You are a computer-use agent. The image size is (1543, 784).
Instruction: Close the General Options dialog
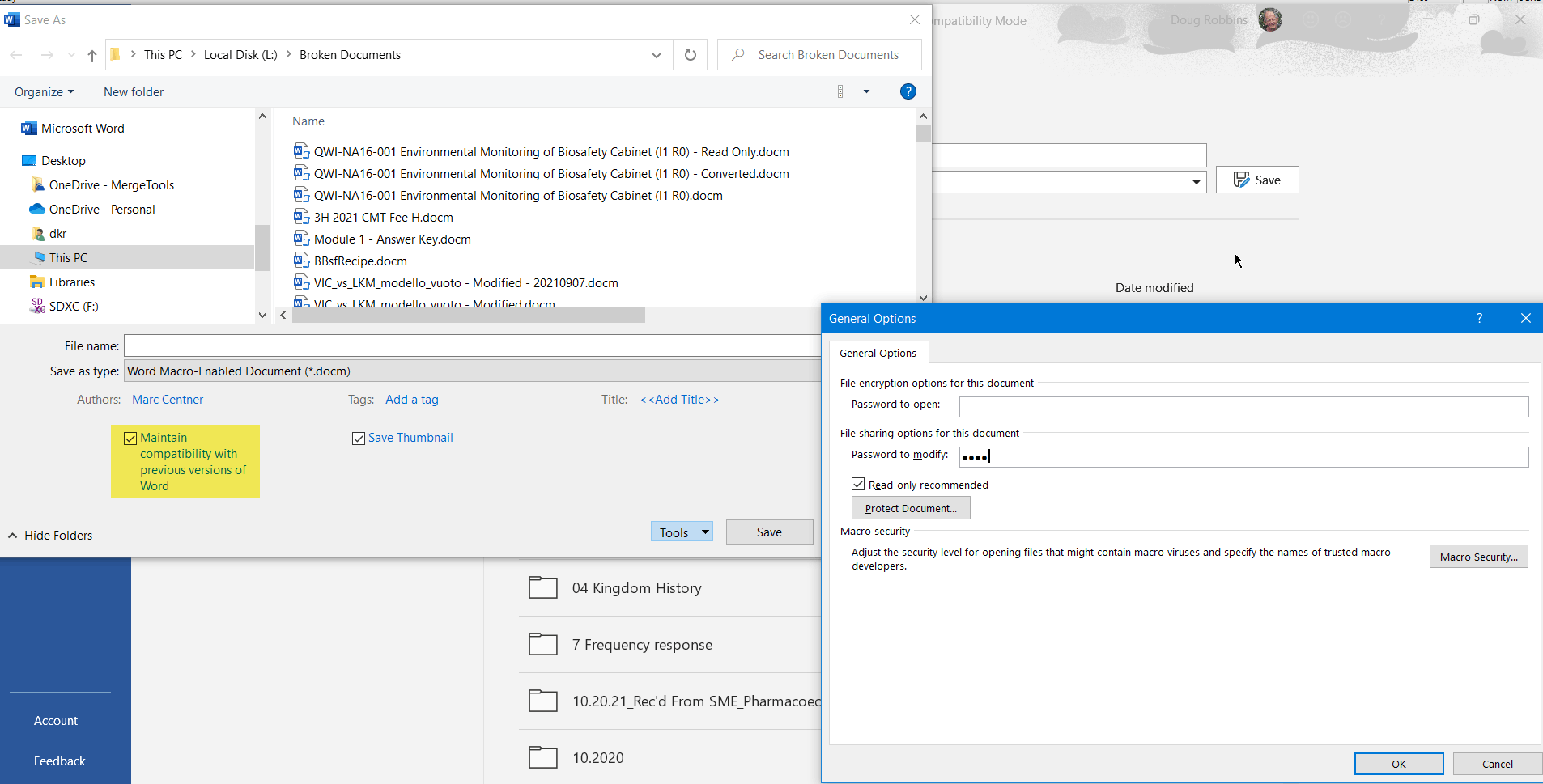point(1525,319)
